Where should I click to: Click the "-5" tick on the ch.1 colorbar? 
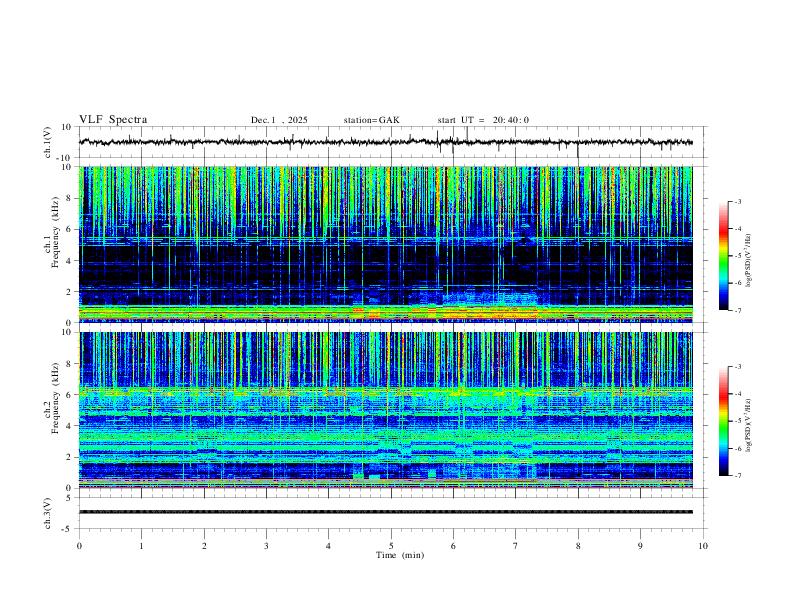click(738, 256)
